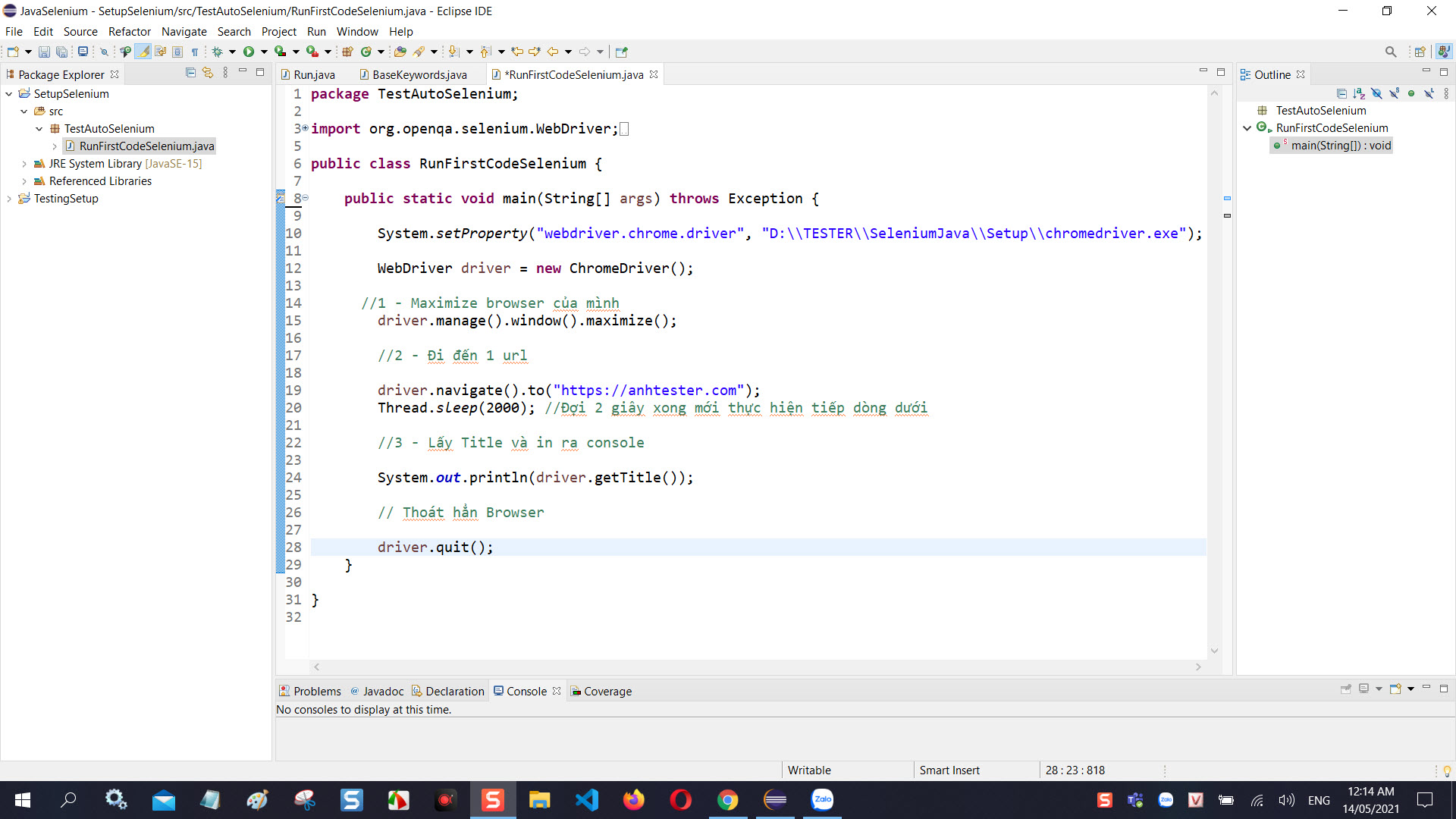1456x819 pixels.
Task: Click the editor vertical scrollbar
Action: (x=1214, y=379)
